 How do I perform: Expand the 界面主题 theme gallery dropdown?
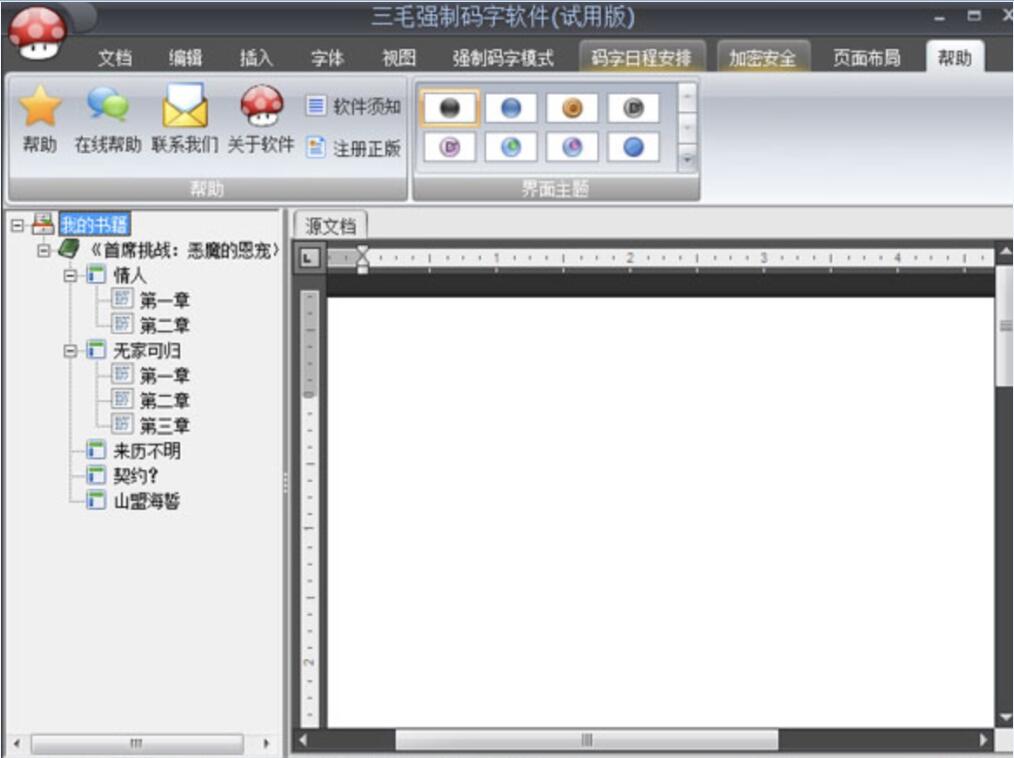pyautogui.click(x=687, y=158)
